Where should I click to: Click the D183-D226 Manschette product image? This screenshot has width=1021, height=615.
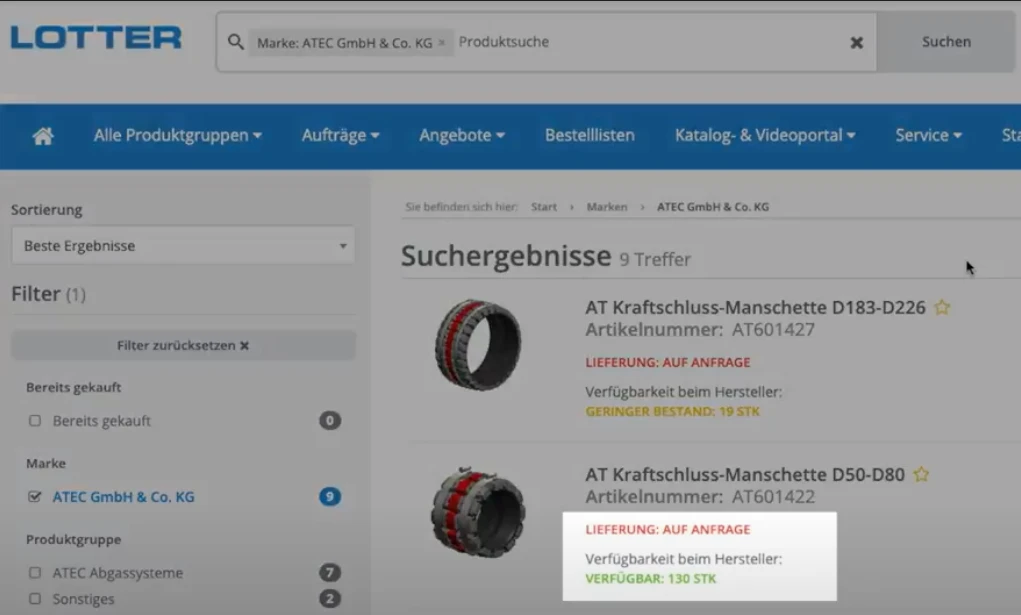click(479, 345)
